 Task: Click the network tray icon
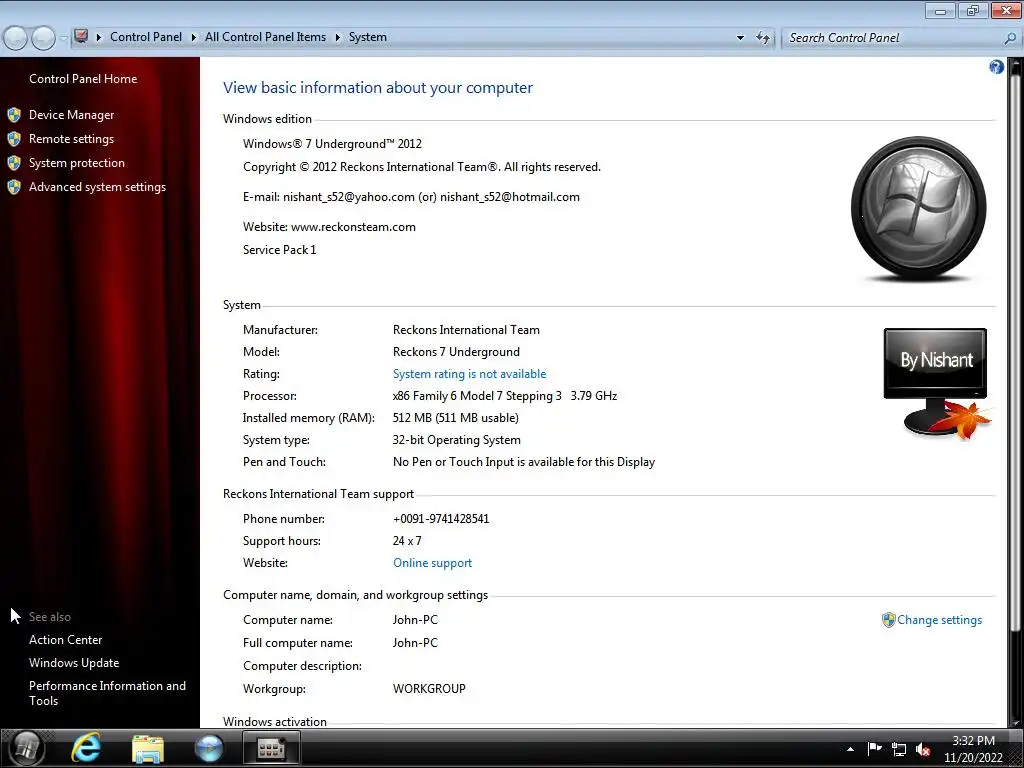tap(899, 750)
